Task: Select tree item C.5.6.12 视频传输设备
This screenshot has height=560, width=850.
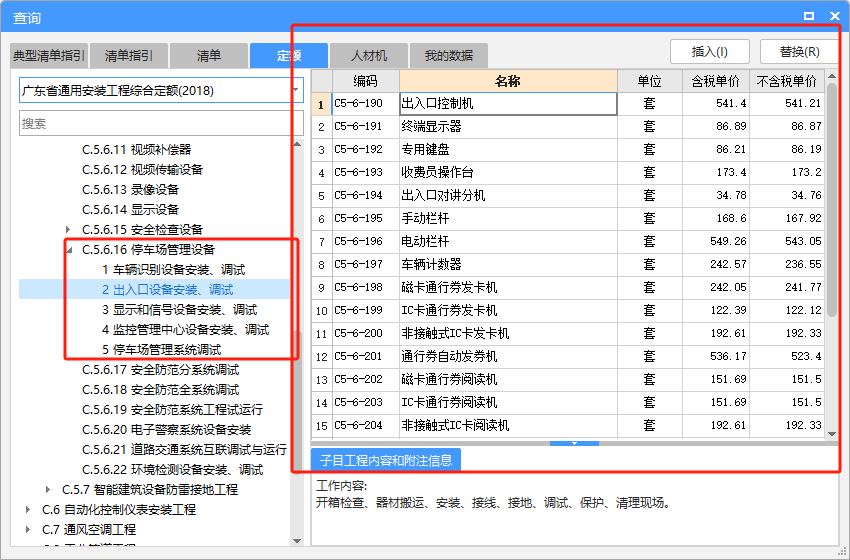Action: tap(143, 170)
